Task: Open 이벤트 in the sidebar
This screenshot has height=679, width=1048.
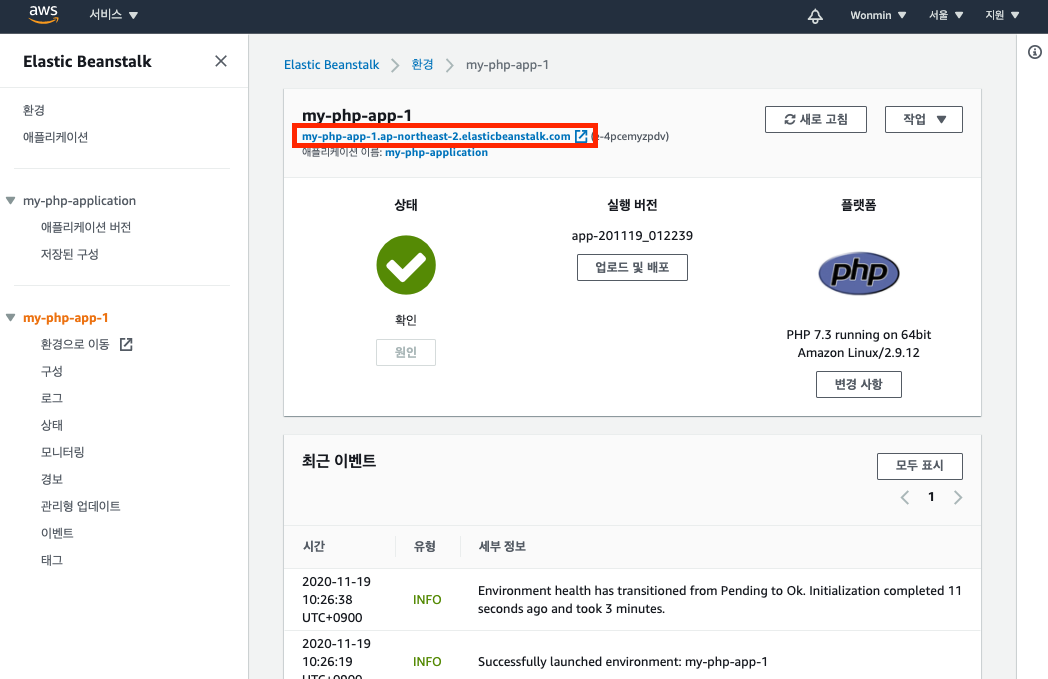Action: click(57, 533)
